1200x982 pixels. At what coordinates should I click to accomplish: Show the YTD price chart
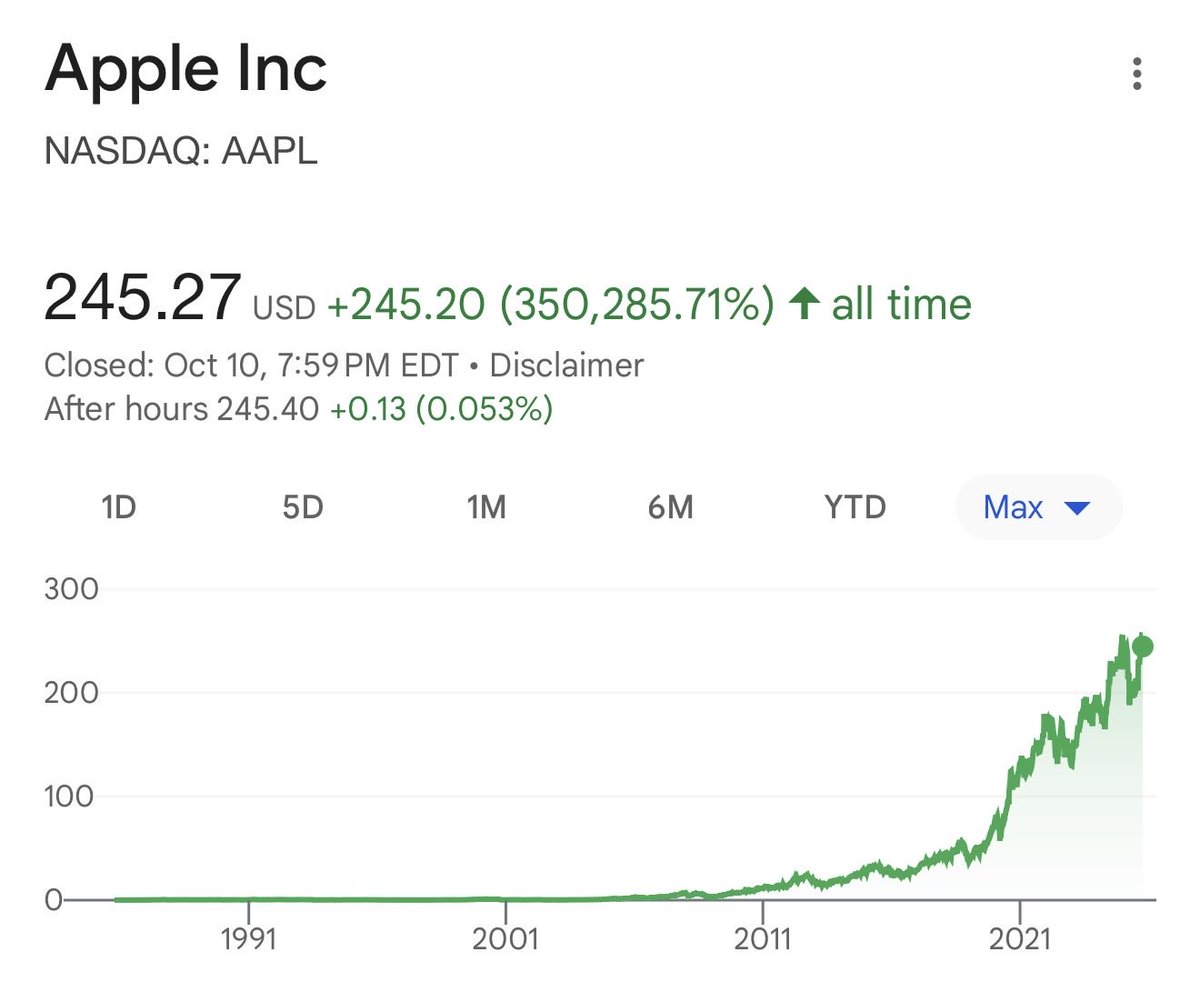855,508
